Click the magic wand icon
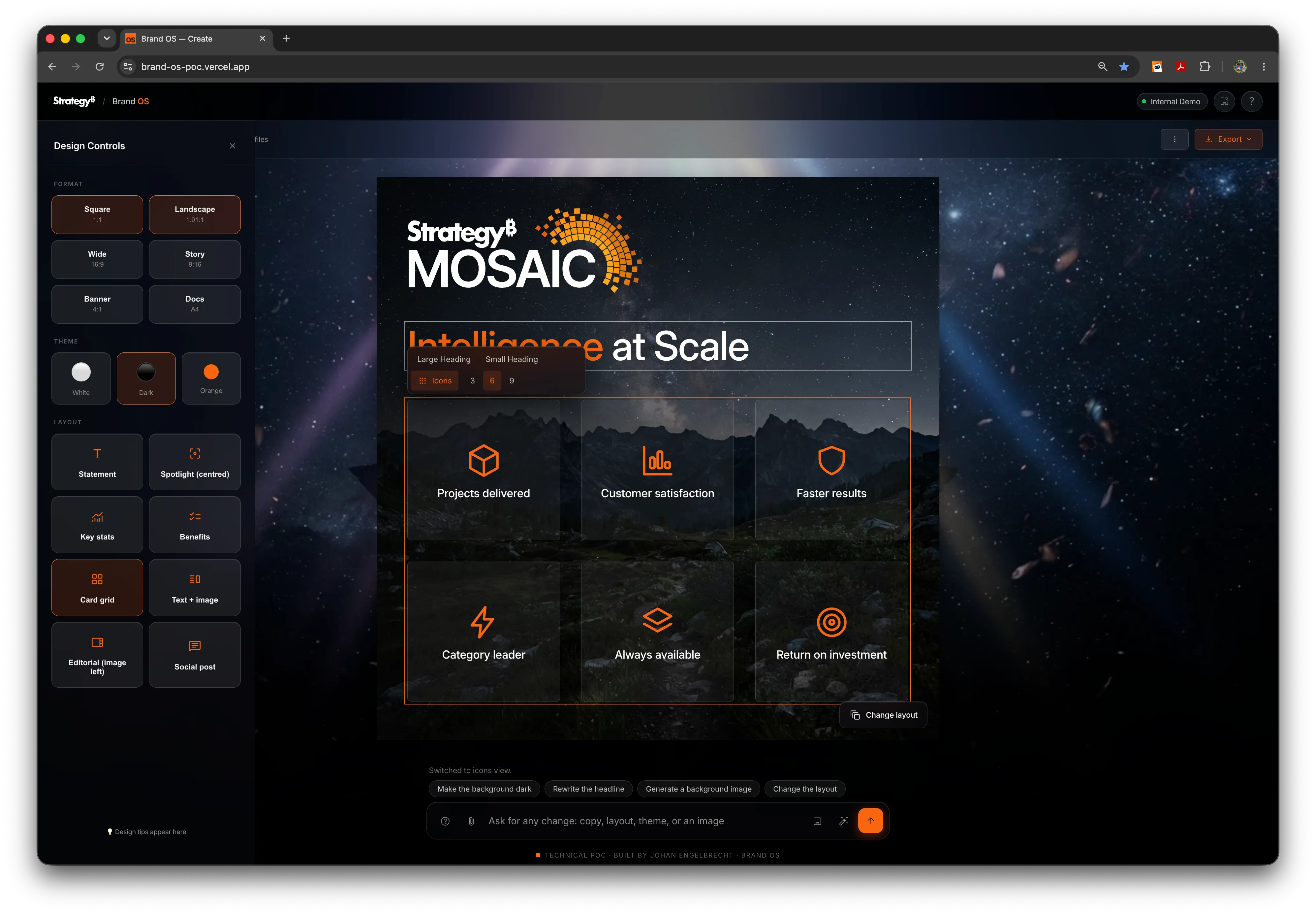Image resolution: width=1316 pixels, height=914 pixels. [x=844, y=821]
